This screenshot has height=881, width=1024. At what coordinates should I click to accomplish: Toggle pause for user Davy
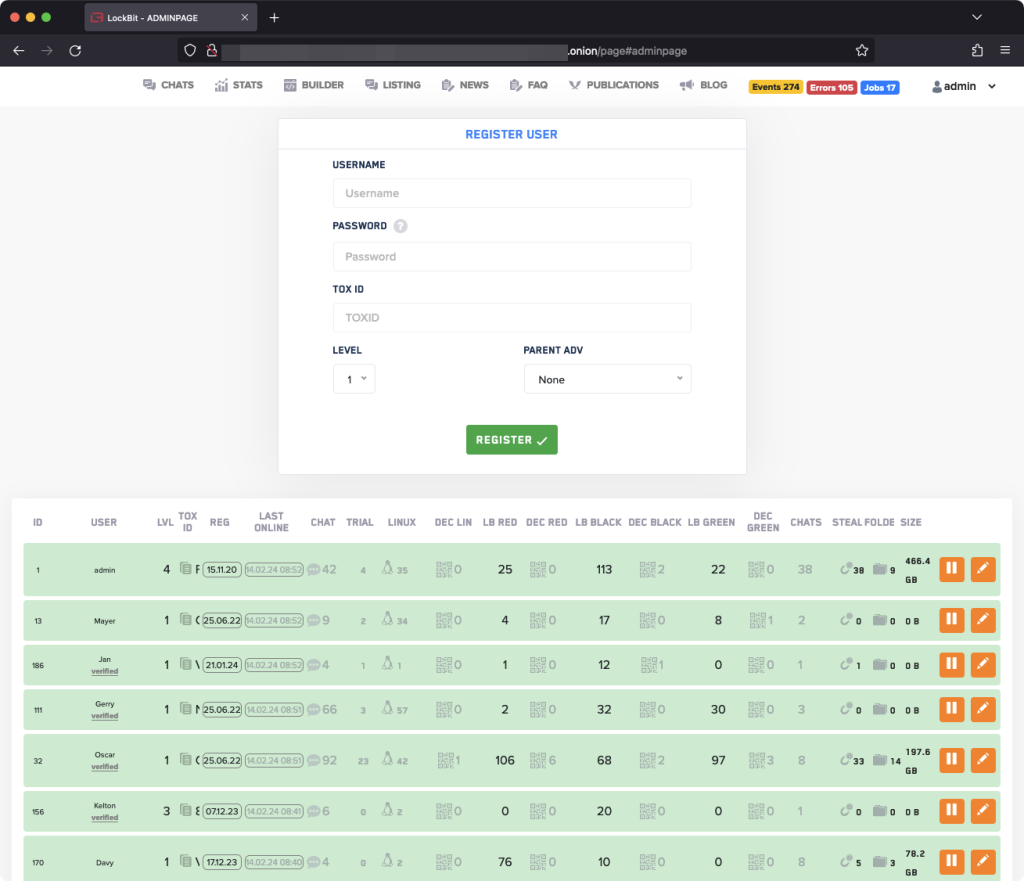click(951, 860)
